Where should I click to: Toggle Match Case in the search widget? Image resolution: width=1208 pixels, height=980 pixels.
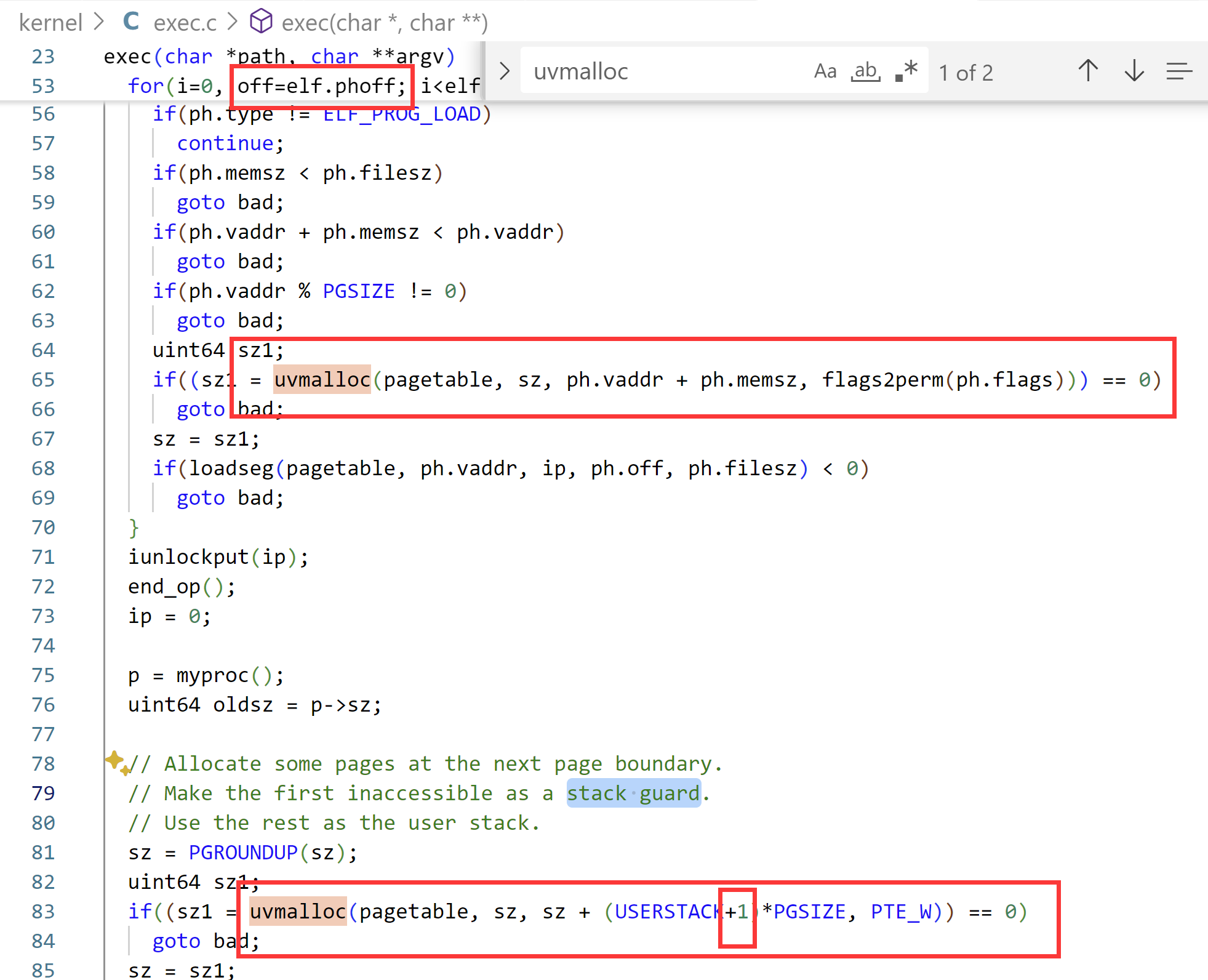[x=825, y=71]
